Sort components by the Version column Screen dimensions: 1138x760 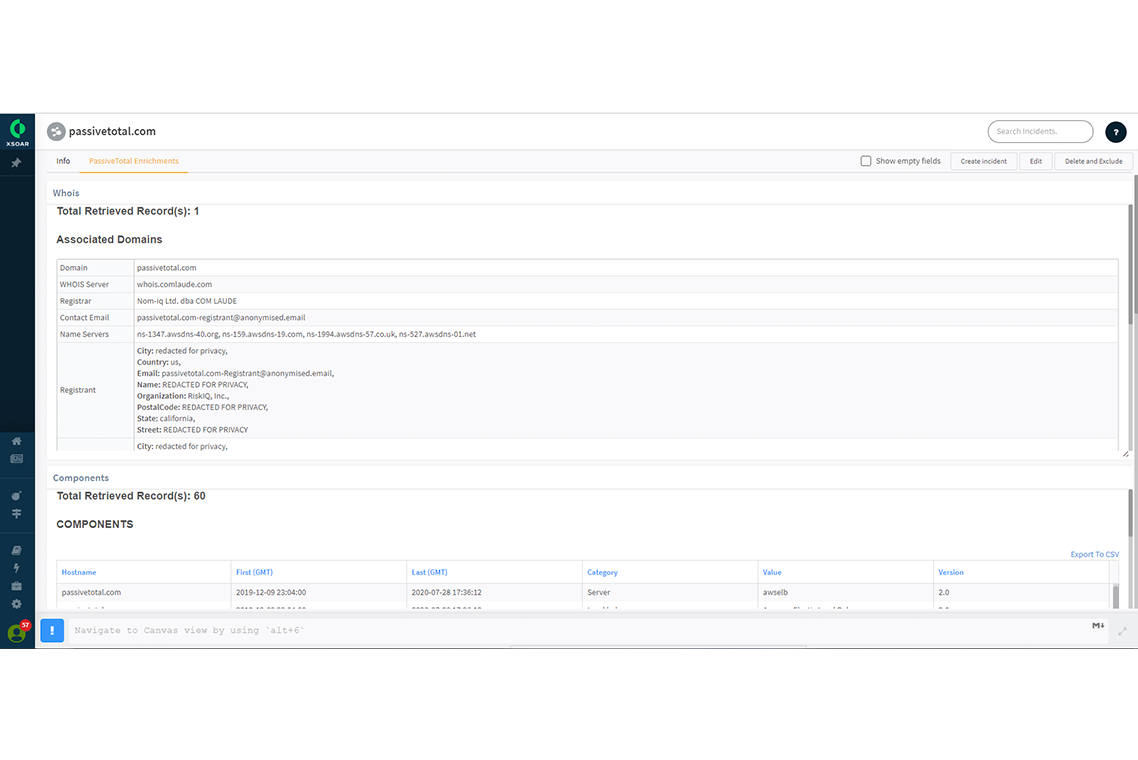click(951, 573)
